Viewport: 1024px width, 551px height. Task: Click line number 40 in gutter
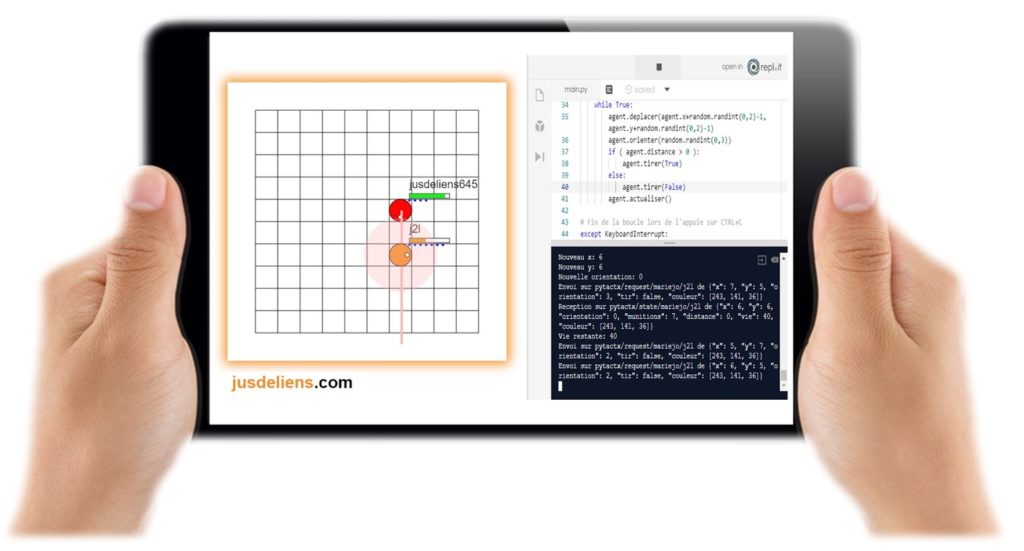coord(565,187)
